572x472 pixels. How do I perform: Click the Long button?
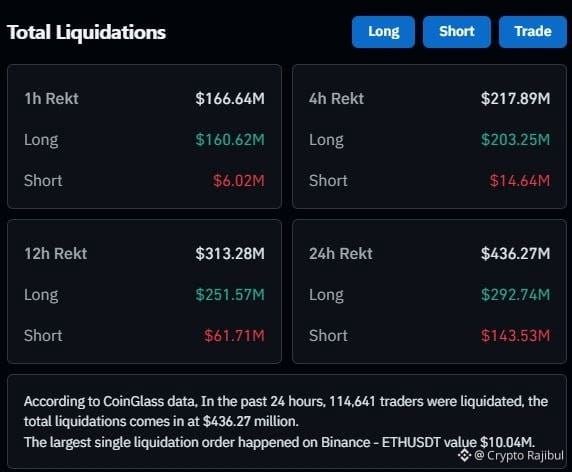[x=383, y=32]
